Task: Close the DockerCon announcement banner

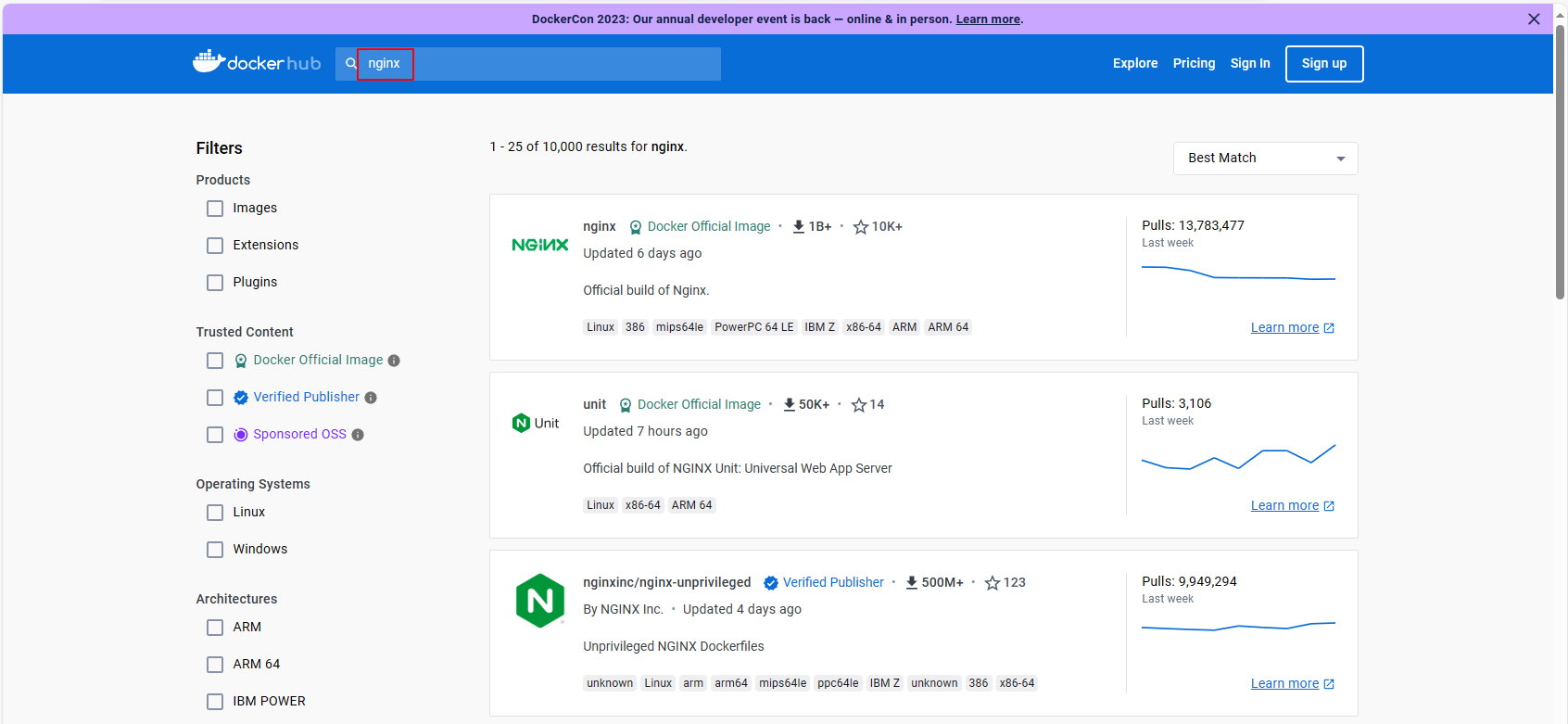Action: point(1534,19)
